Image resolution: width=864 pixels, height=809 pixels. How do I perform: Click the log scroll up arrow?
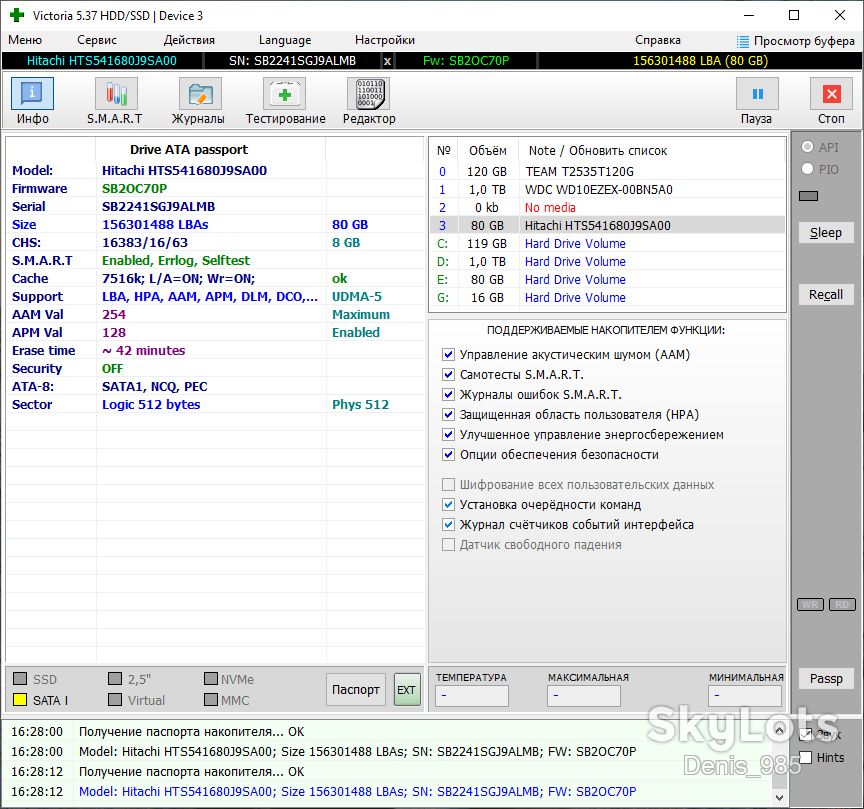[779, 731]
